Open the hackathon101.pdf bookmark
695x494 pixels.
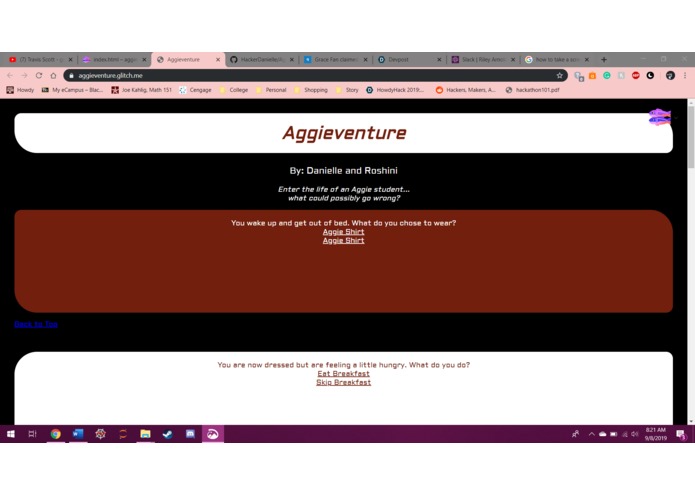tap(532, 90)
